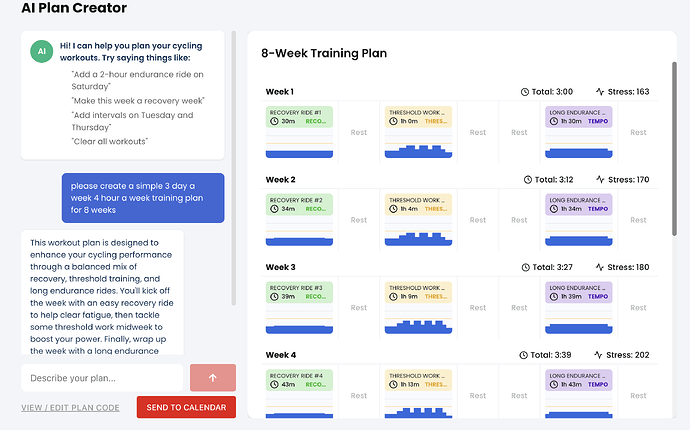Screen dimensions: 690x430
Task: Click the clock icon on Recovery Ride #1
Action: coord(274,121)
